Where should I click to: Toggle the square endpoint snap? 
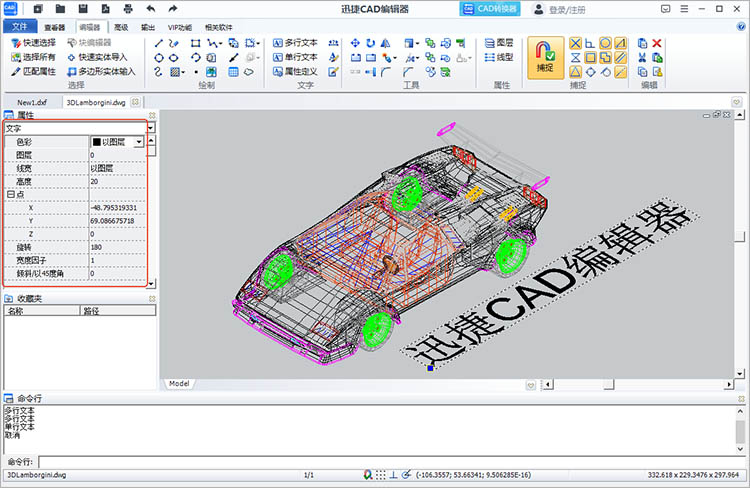[x=591, y=58]
